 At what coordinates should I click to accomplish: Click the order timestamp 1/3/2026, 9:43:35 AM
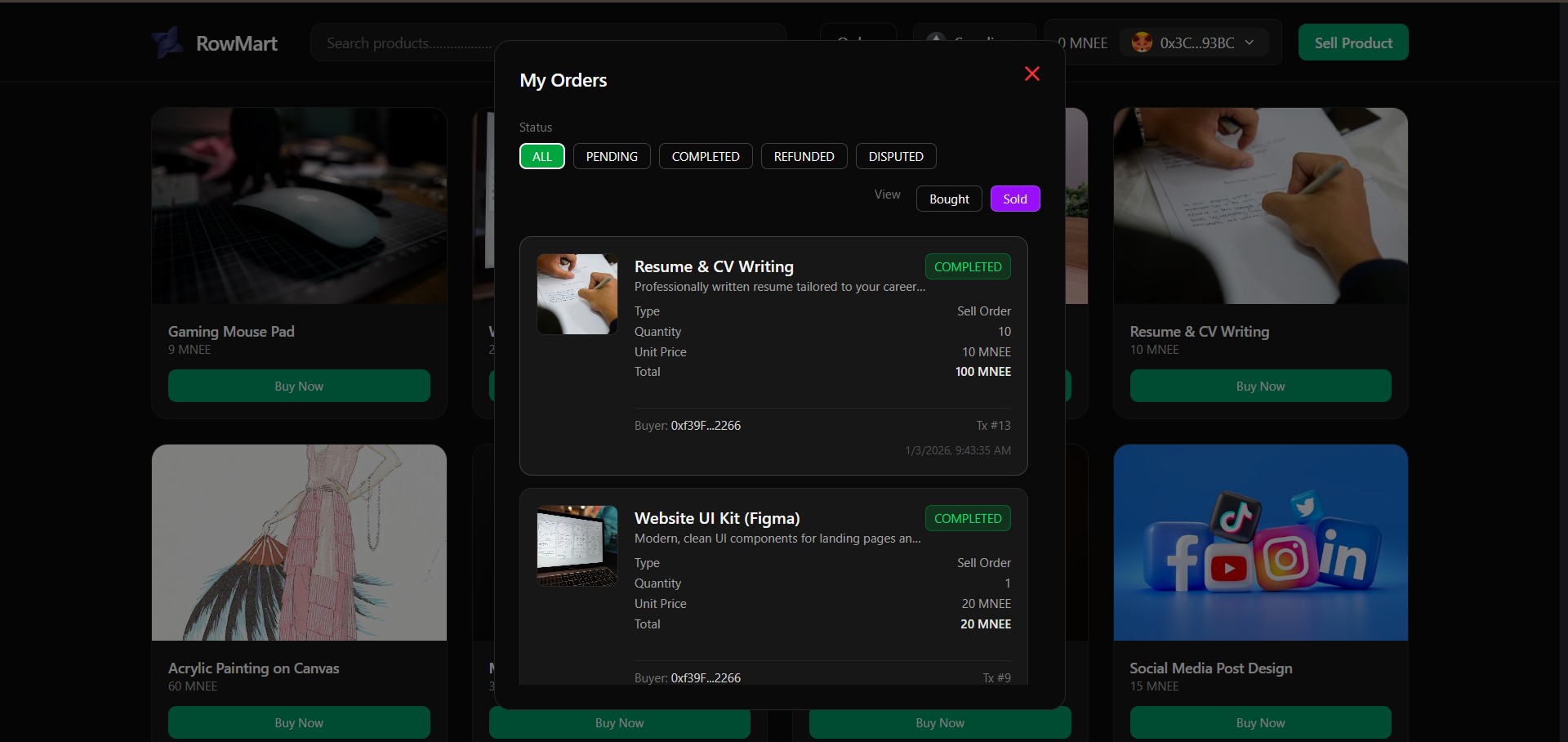pyautogui.click(x=958, y=450)
